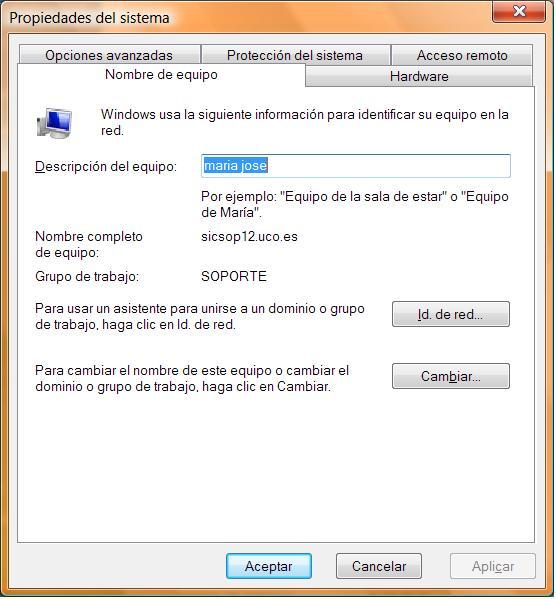The height and width of the screenshot is (599, 556).
Task: Select the Acceso remoto tab
Action: point(462,55)
